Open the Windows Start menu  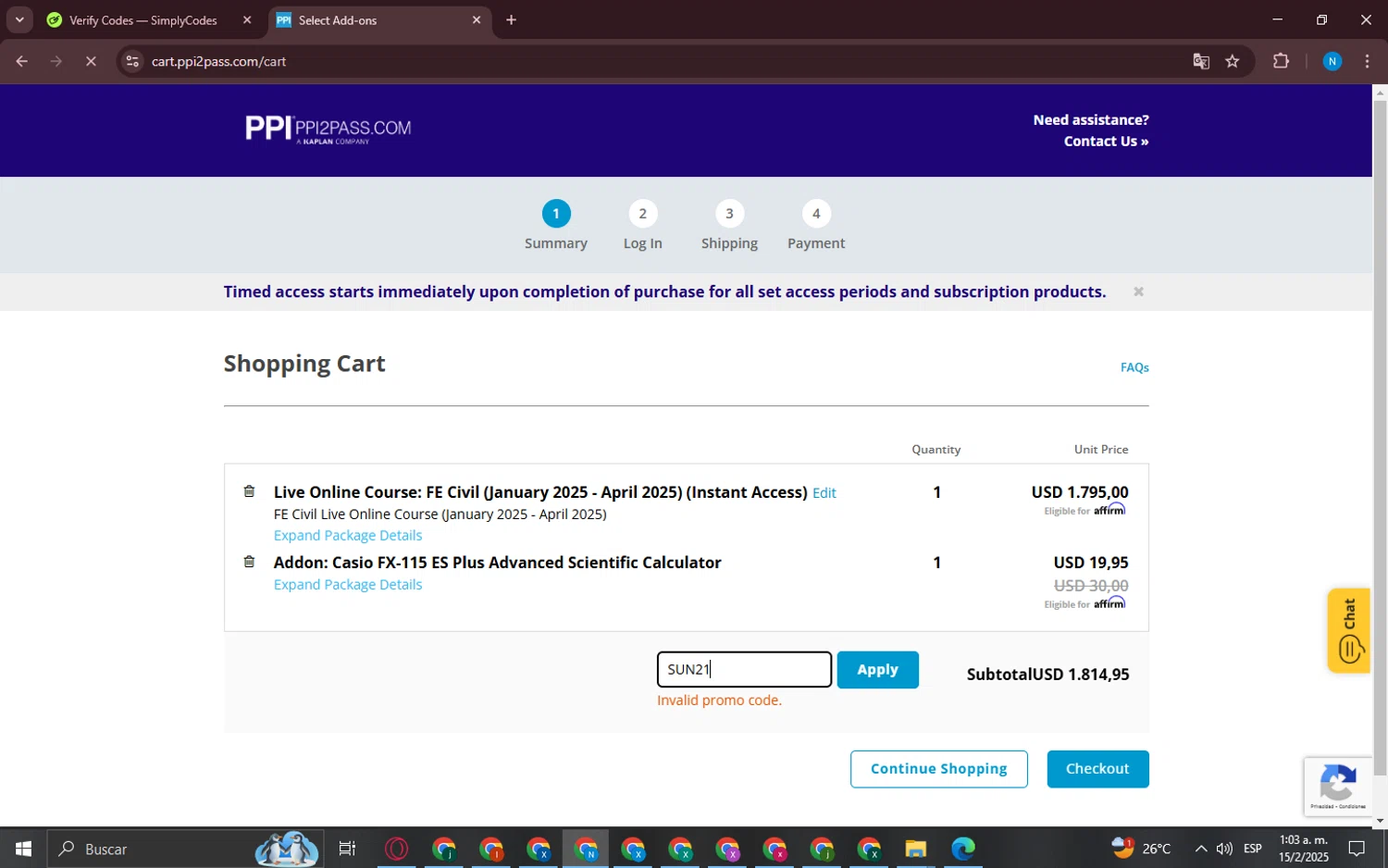point(23,849)
